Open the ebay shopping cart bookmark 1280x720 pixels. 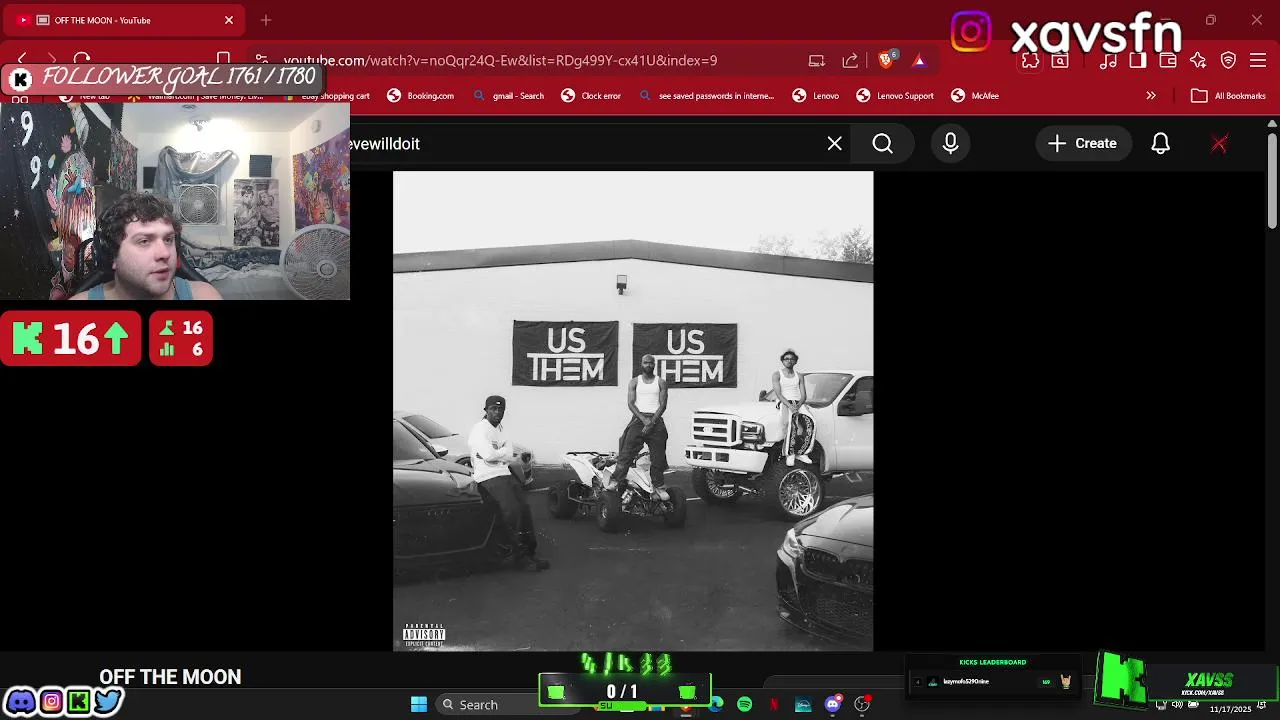coord(327,96)
